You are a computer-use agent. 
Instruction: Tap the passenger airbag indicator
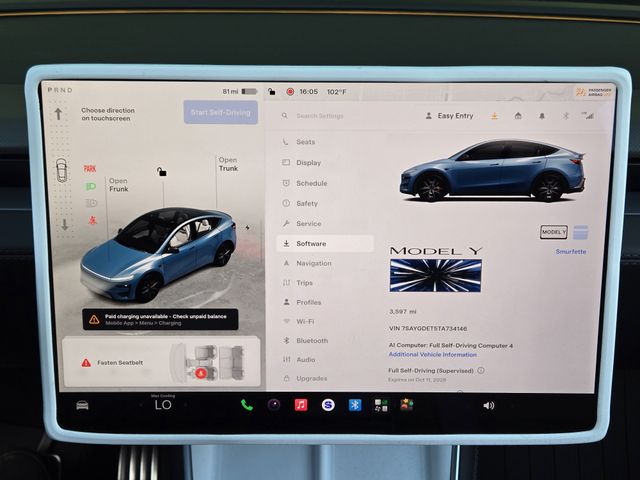click(x=593, y=92)
